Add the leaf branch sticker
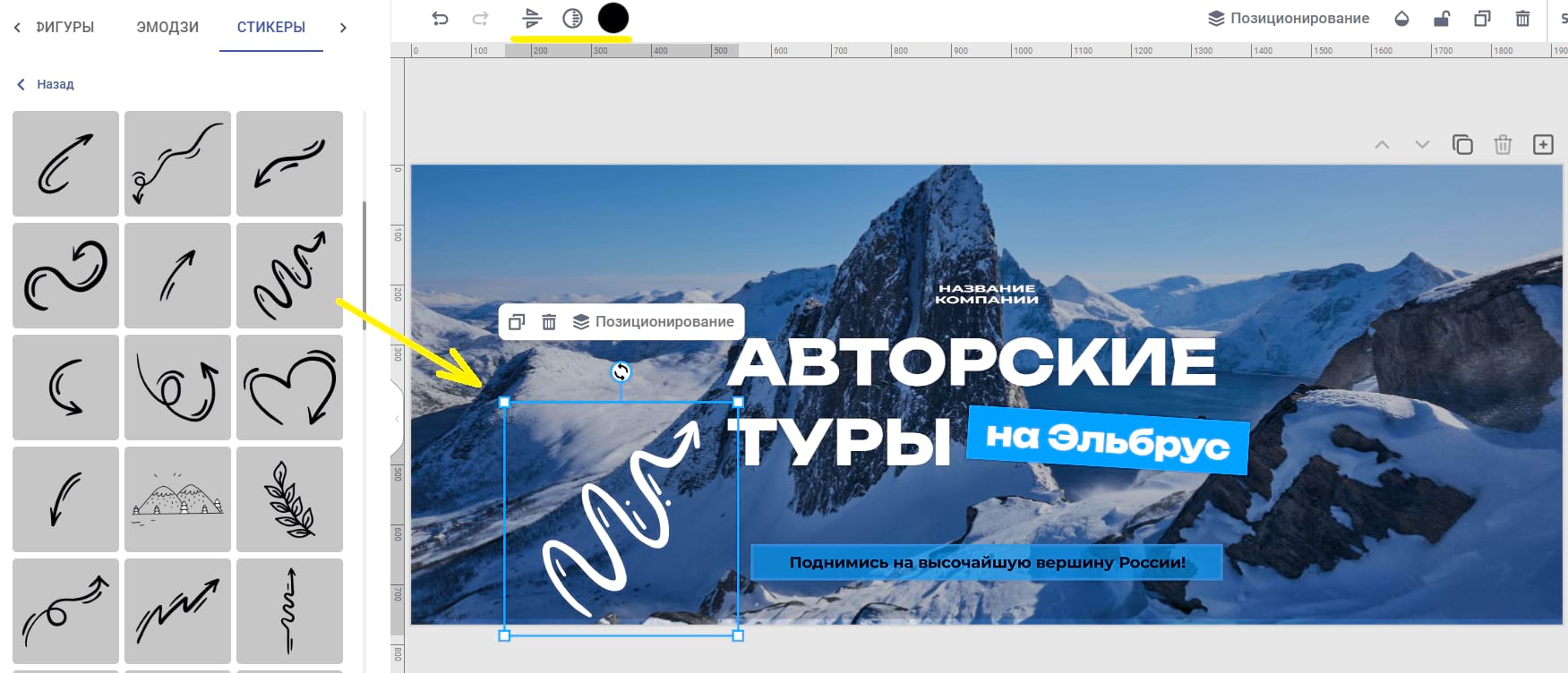This screenshot has width=1568, height=673. pyautogui.click(x=289, y=499)
